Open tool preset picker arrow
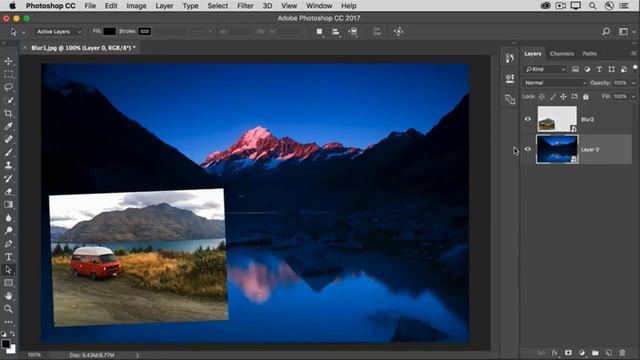This screenshot has height=360, width=640. click(x=24, y=32)
